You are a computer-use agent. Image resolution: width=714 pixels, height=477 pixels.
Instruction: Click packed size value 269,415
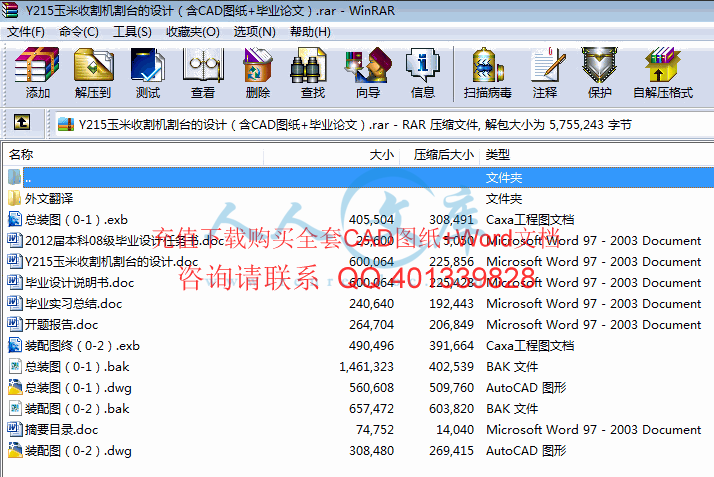click(x=451, y=450)
